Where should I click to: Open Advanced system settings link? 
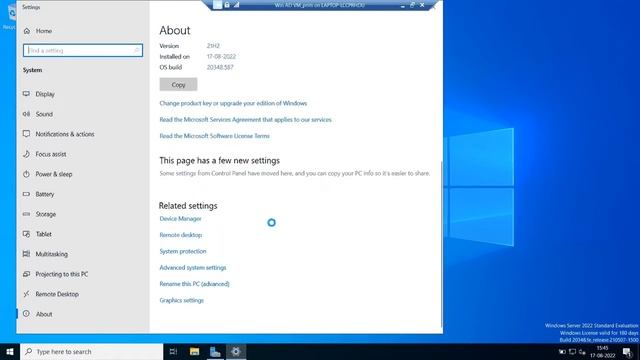pyautogui.click(x=193, y=268)
